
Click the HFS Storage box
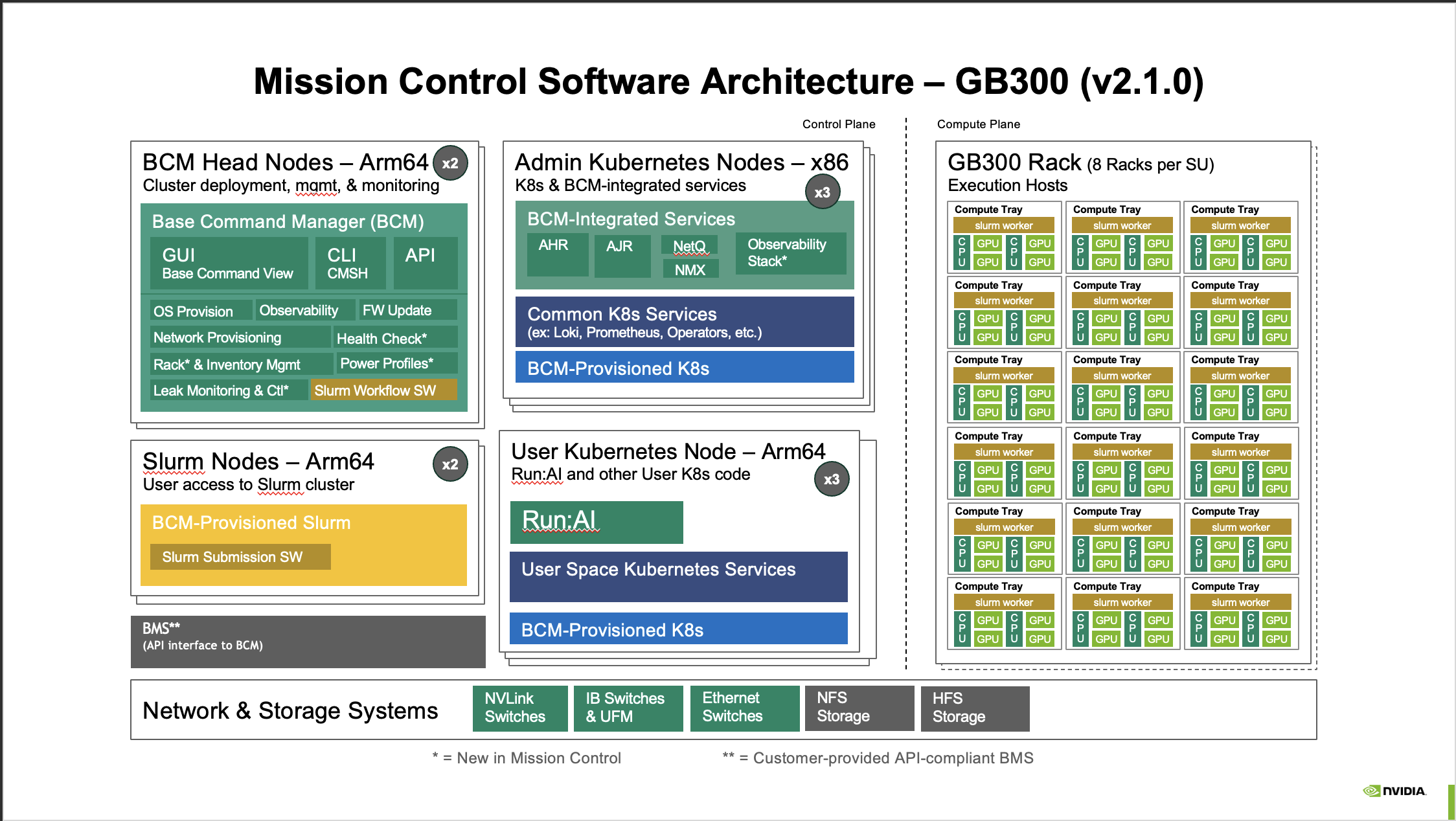[x=975, y=708]
